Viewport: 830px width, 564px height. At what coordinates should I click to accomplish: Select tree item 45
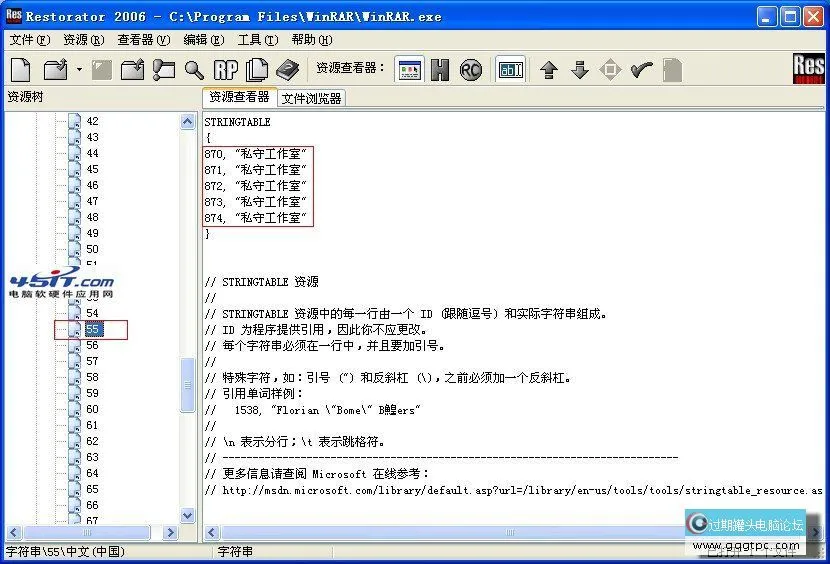pyautogui.click(x=92, y=169)
